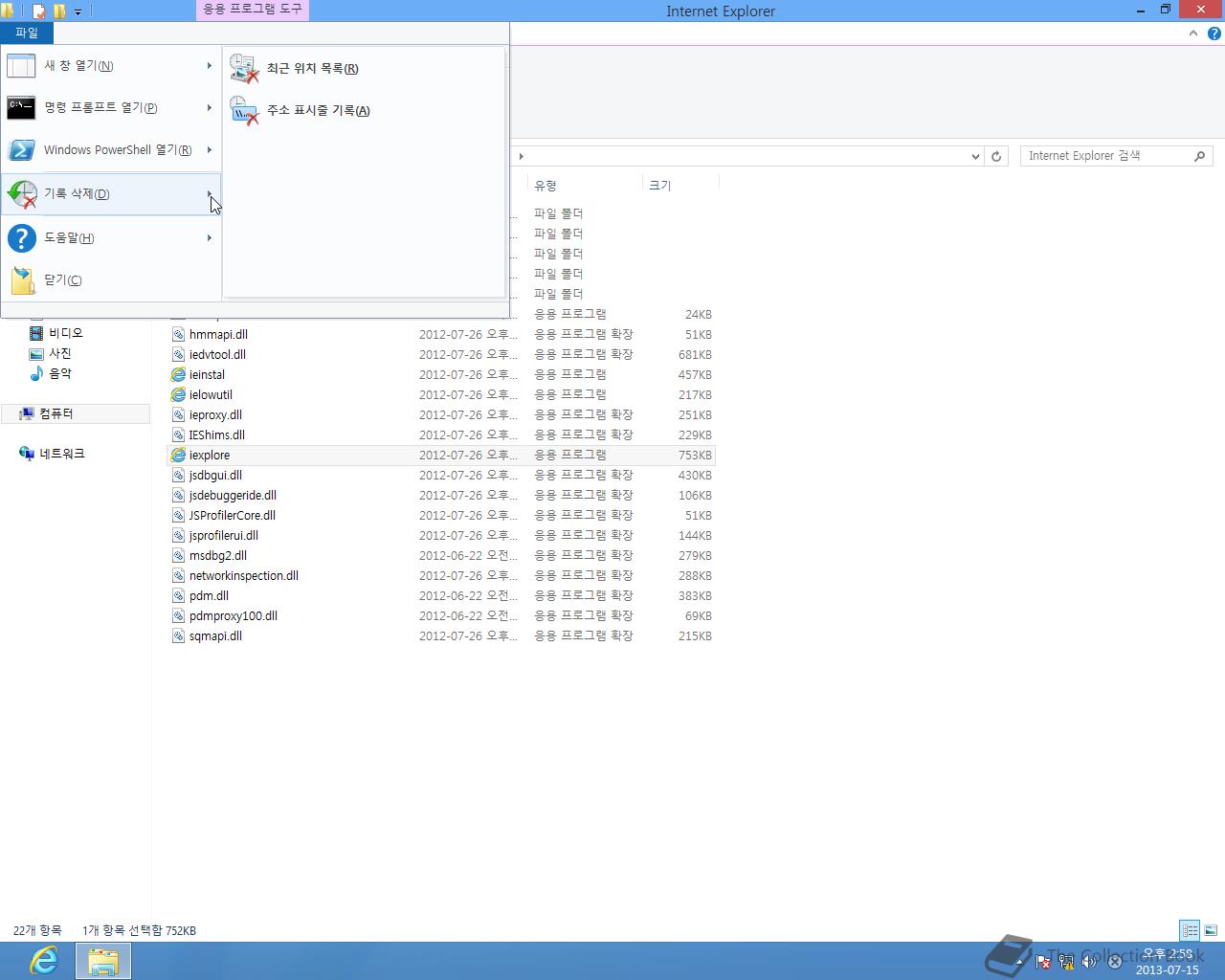1225x980 pixels.
Task: Select the JSProfilerCore.dll file
Action: [233, 516]
